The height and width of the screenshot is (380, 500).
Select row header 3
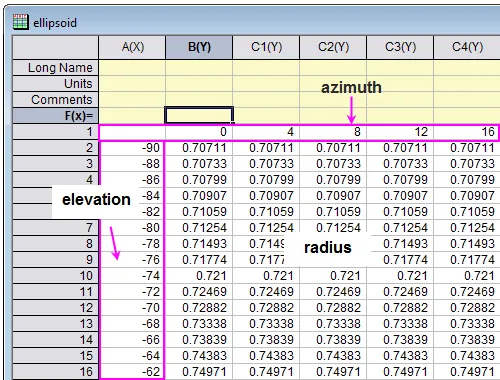[56, 164]
